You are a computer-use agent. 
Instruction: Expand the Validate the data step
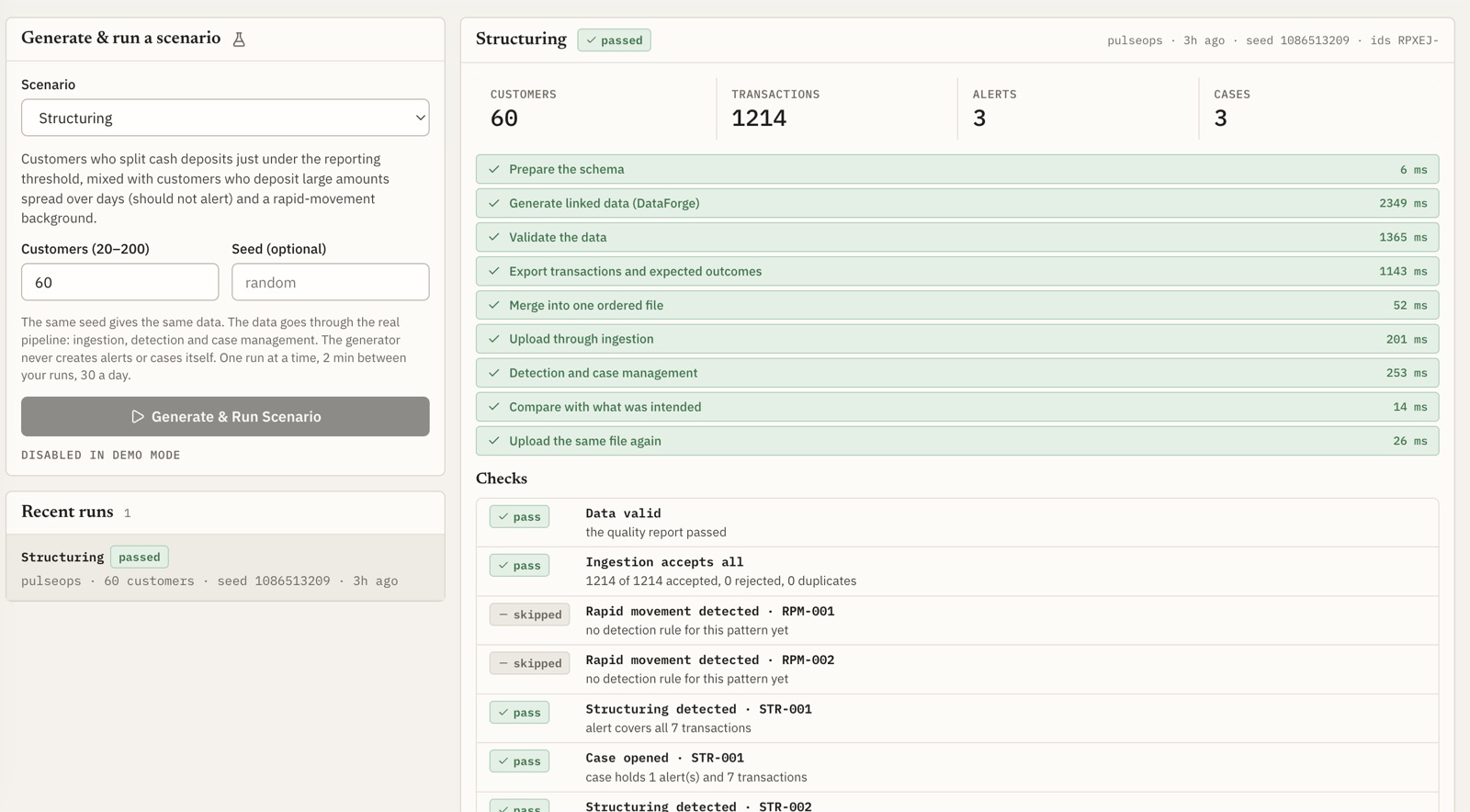pyautogui.click(x=957, y=237)
